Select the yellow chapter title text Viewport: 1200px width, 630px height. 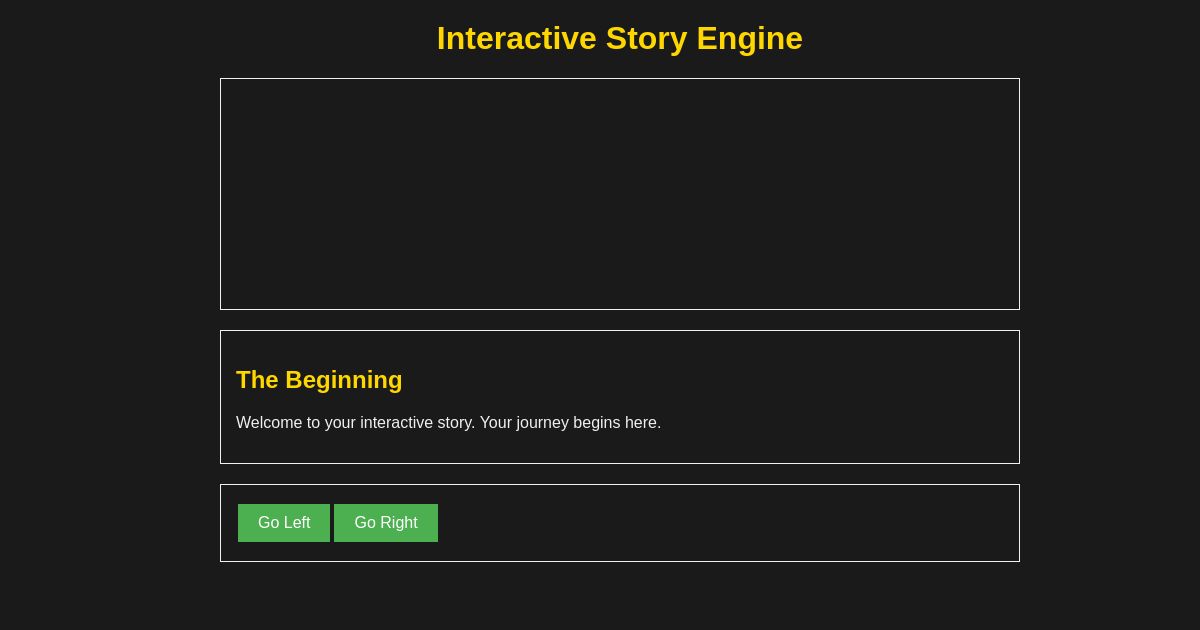[x=319, y=380]
